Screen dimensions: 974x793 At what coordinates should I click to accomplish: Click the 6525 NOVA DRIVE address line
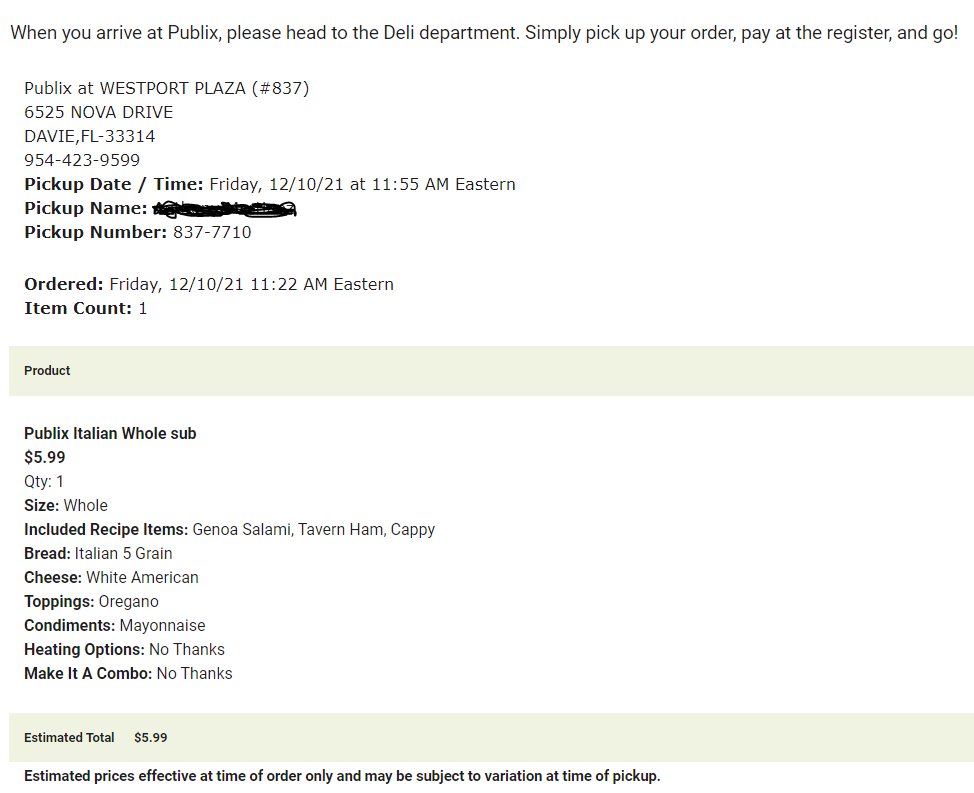pyautogui.click(x=99, y=112)
